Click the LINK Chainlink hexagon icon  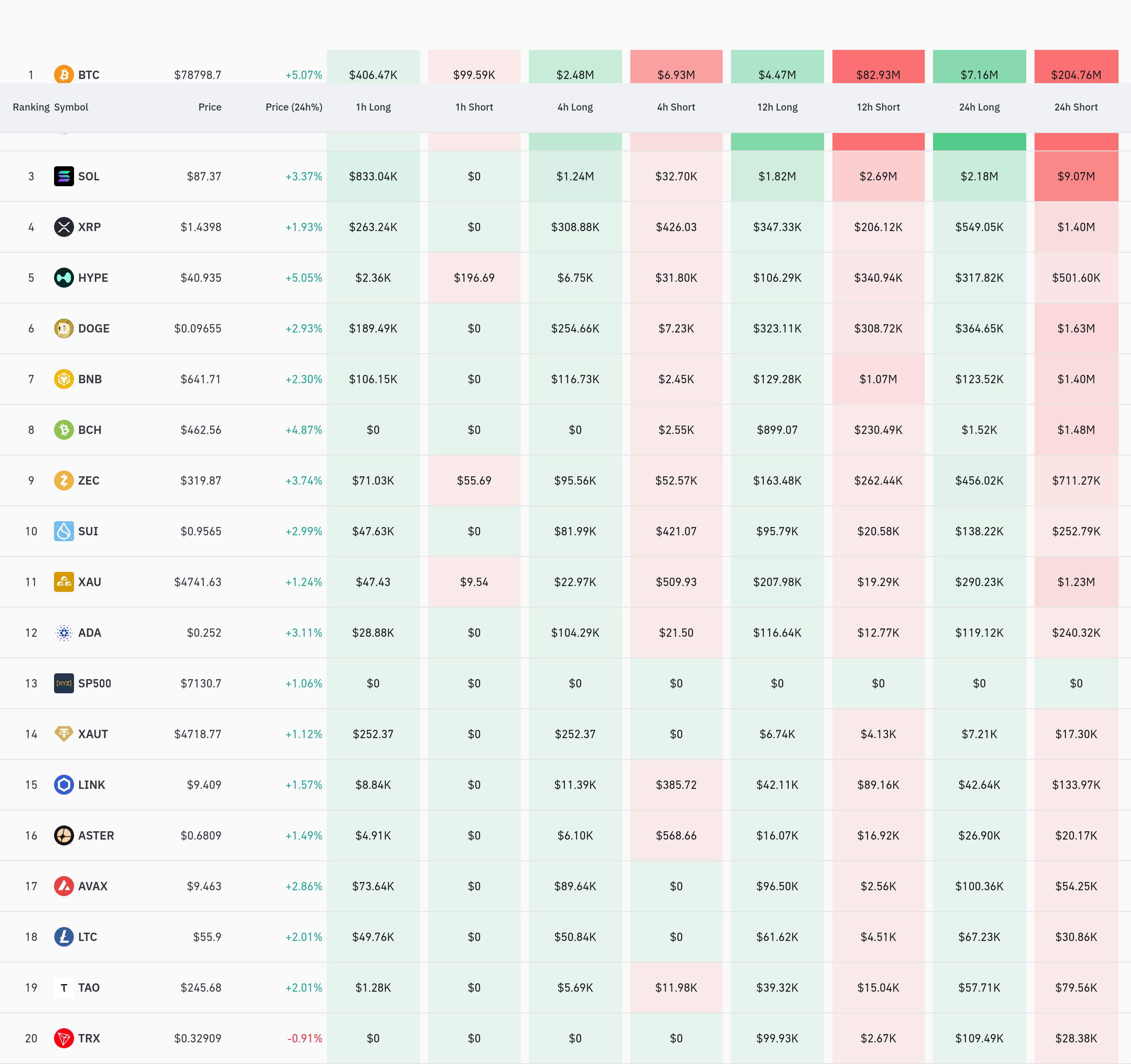tap(64, 785)
